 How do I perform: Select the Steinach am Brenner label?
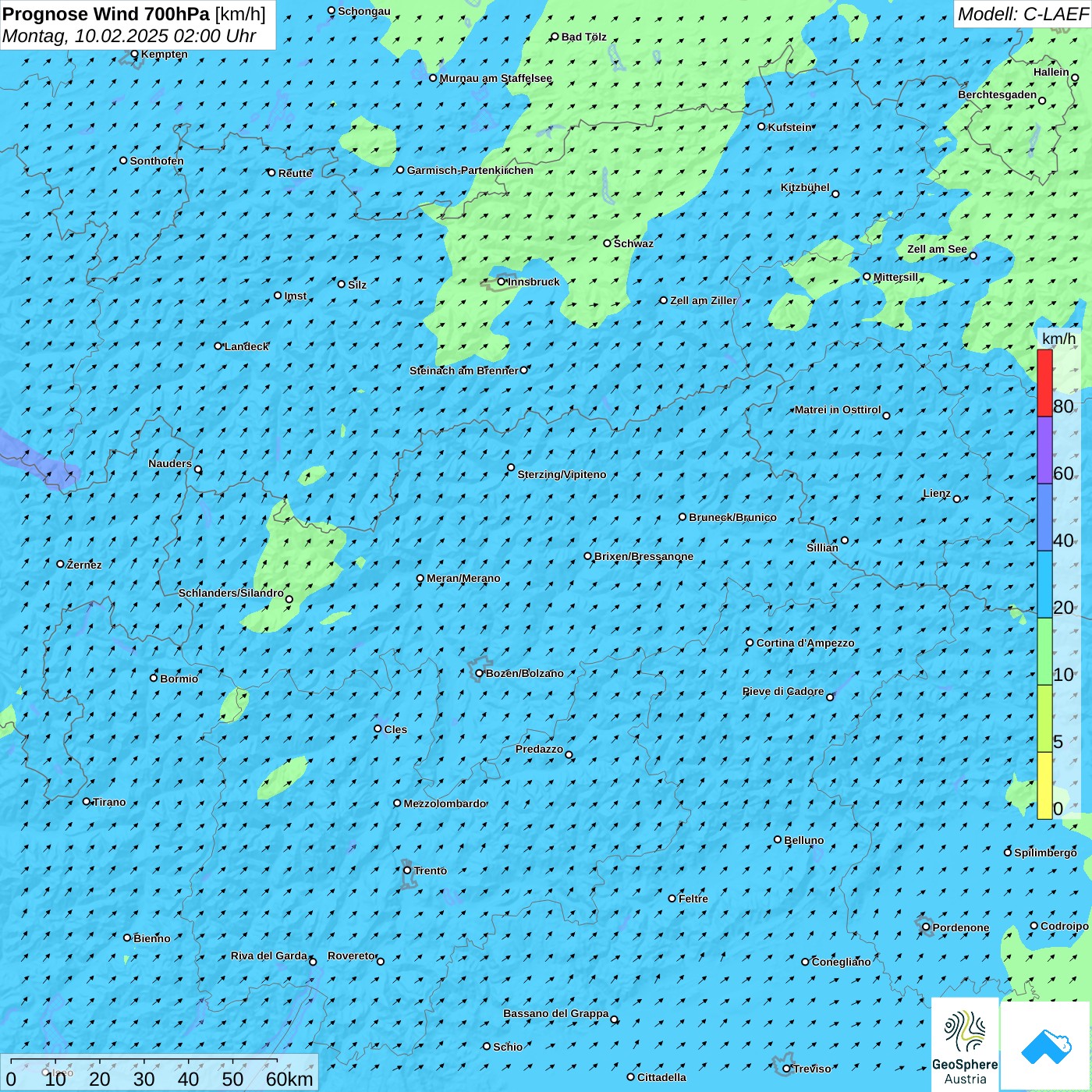point(464,370)
